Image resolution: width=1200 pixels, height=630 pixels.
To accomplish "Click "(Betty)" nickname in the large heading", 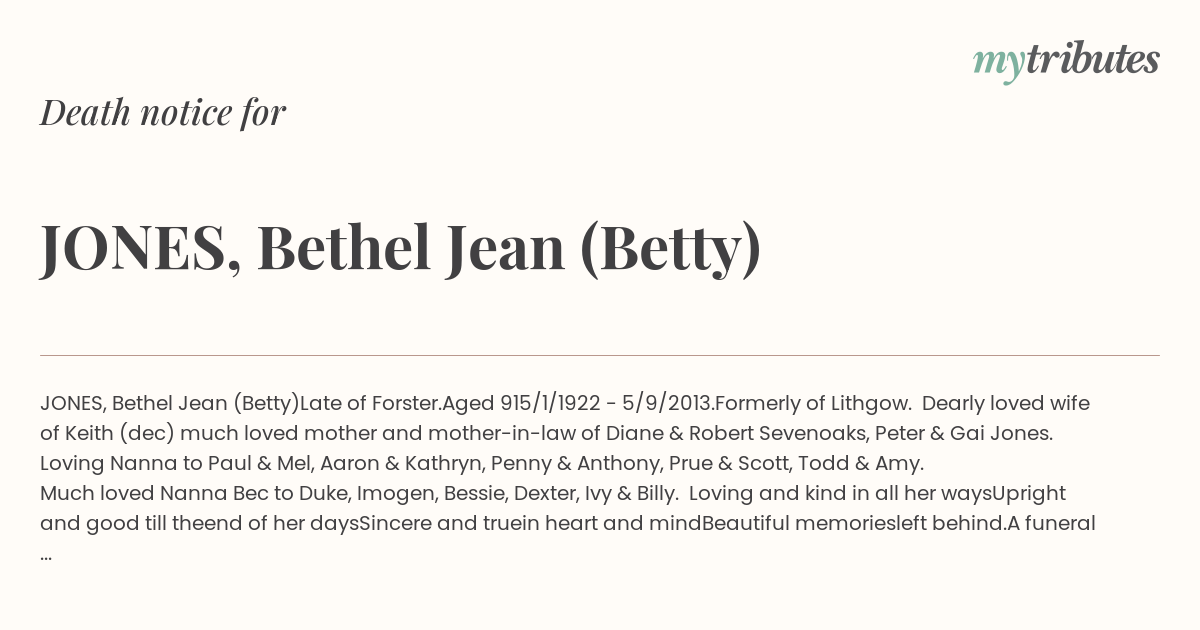I will point(671,249).
